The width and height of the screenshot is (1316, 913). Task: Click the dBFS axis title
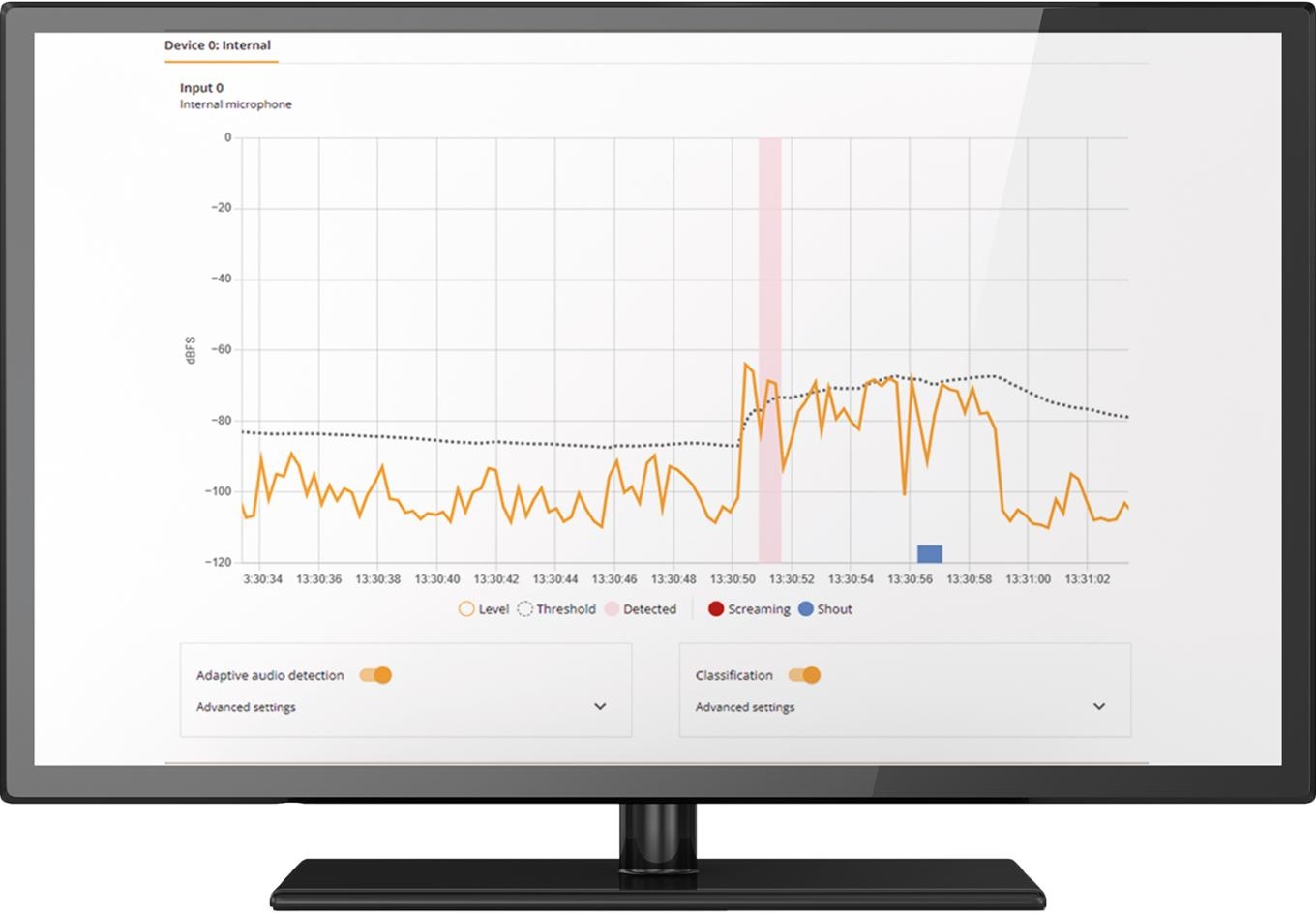pyautogui.click(x=191, y=350)
